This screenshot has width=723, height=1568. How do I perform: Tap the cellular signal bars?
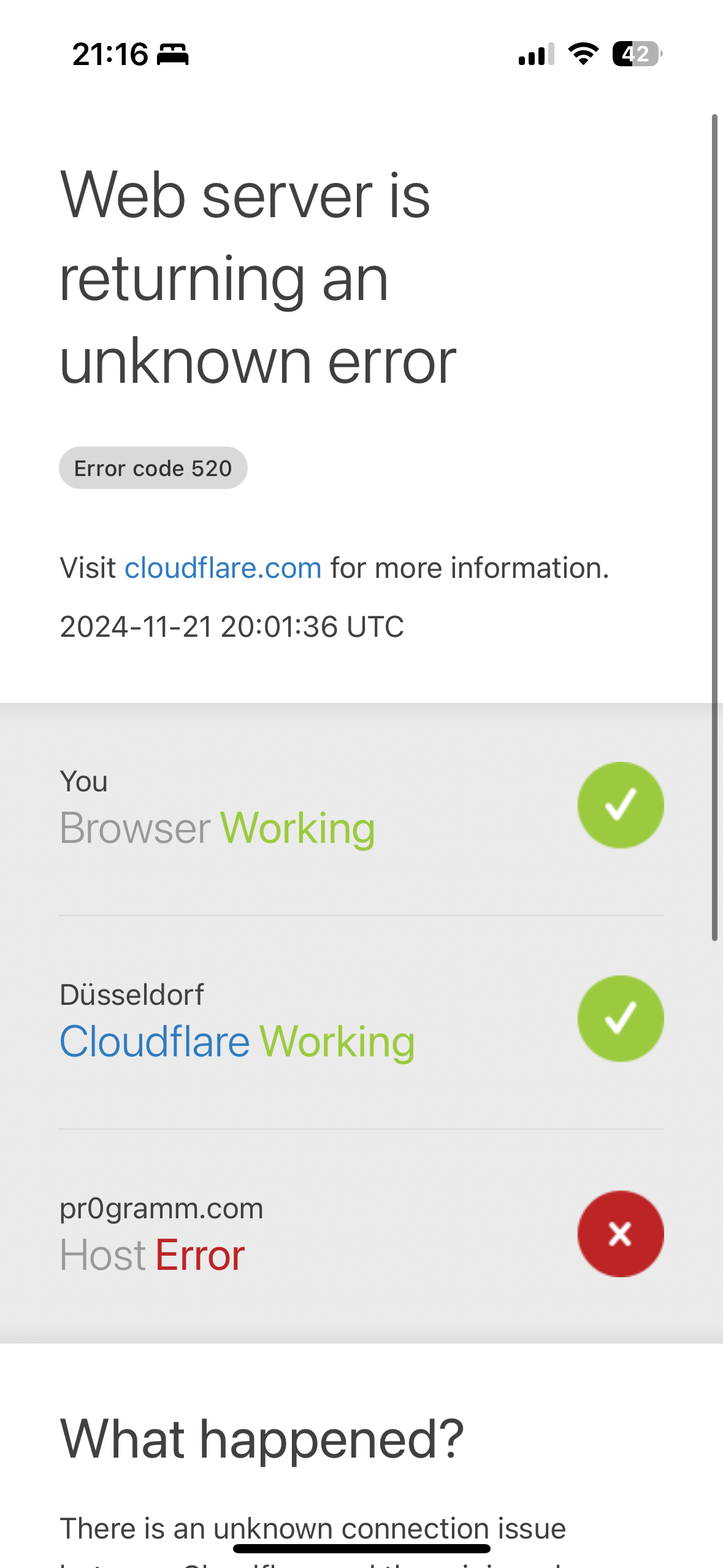point(536,55)
